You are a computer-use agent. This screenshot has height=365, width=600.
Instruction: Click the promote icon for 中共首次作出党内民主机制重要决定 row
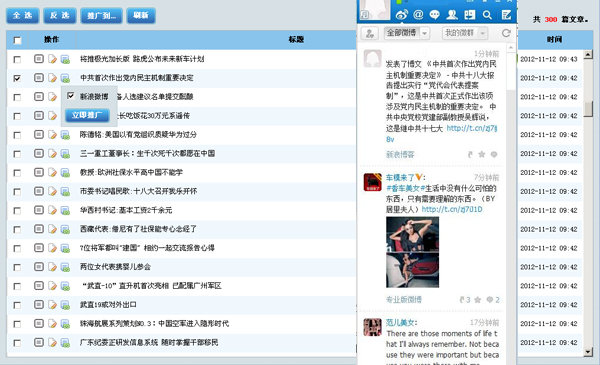click(x=65, y=78)
